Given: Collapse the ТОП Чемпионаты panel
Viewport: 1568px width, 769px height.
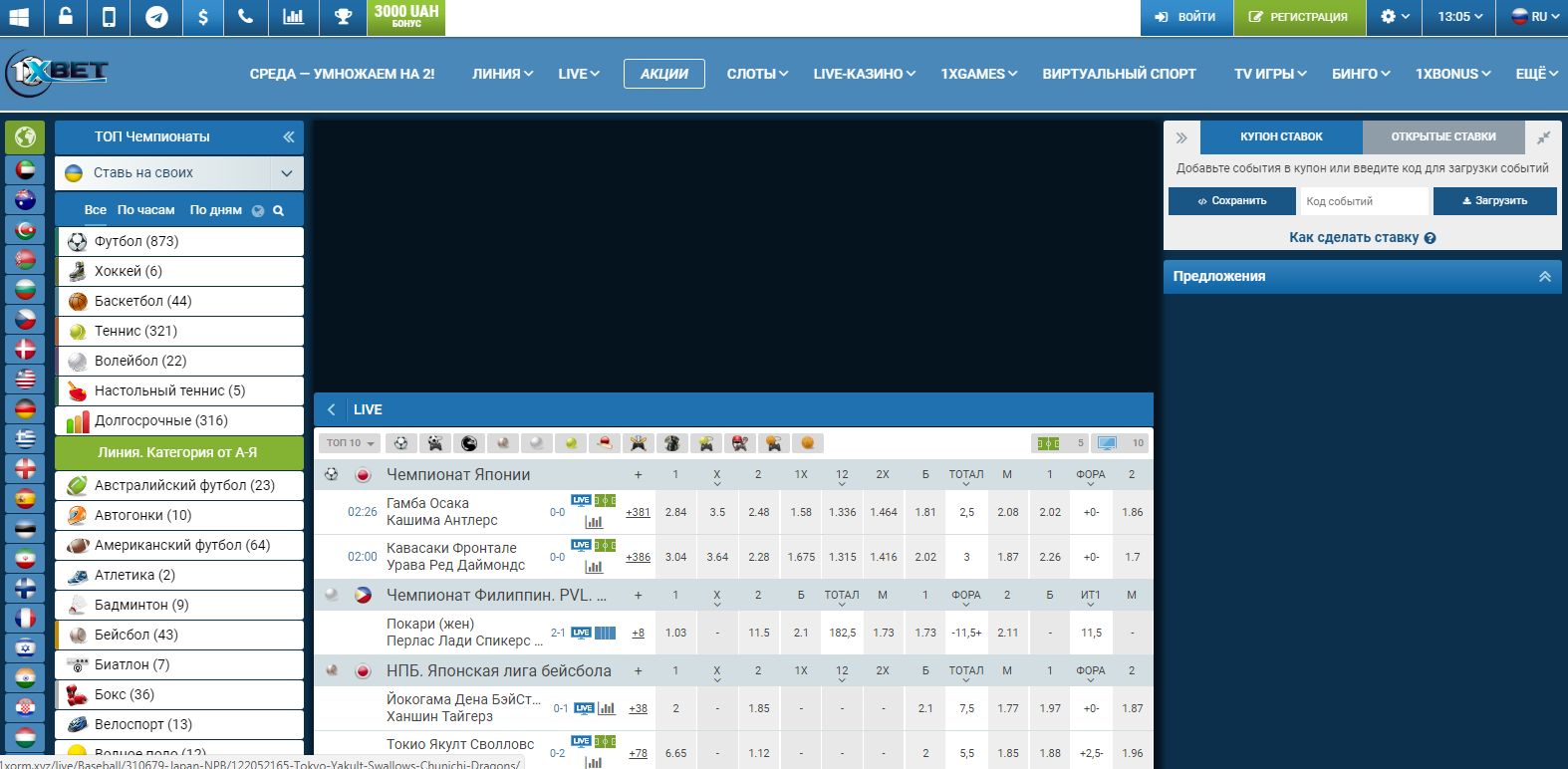Looking at the screenshot, I should 288,136.
